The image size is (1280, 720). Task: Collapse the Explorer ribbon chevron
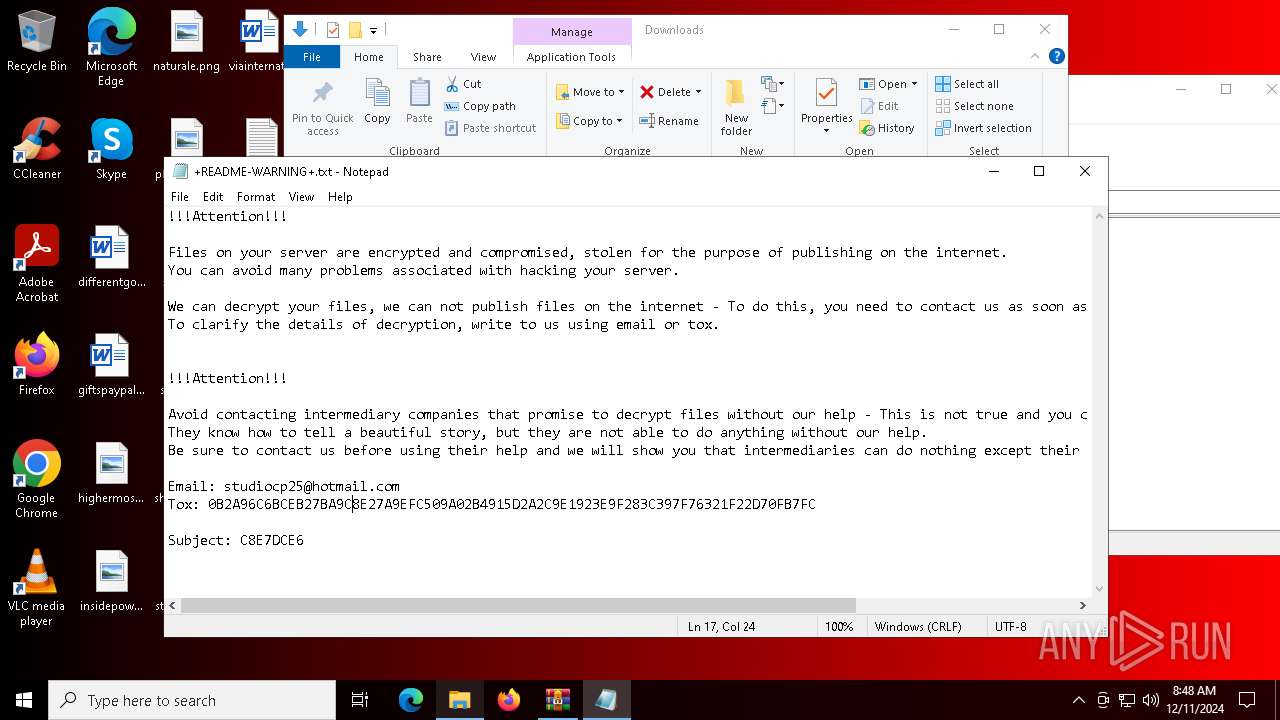(x=1036, y=56)
